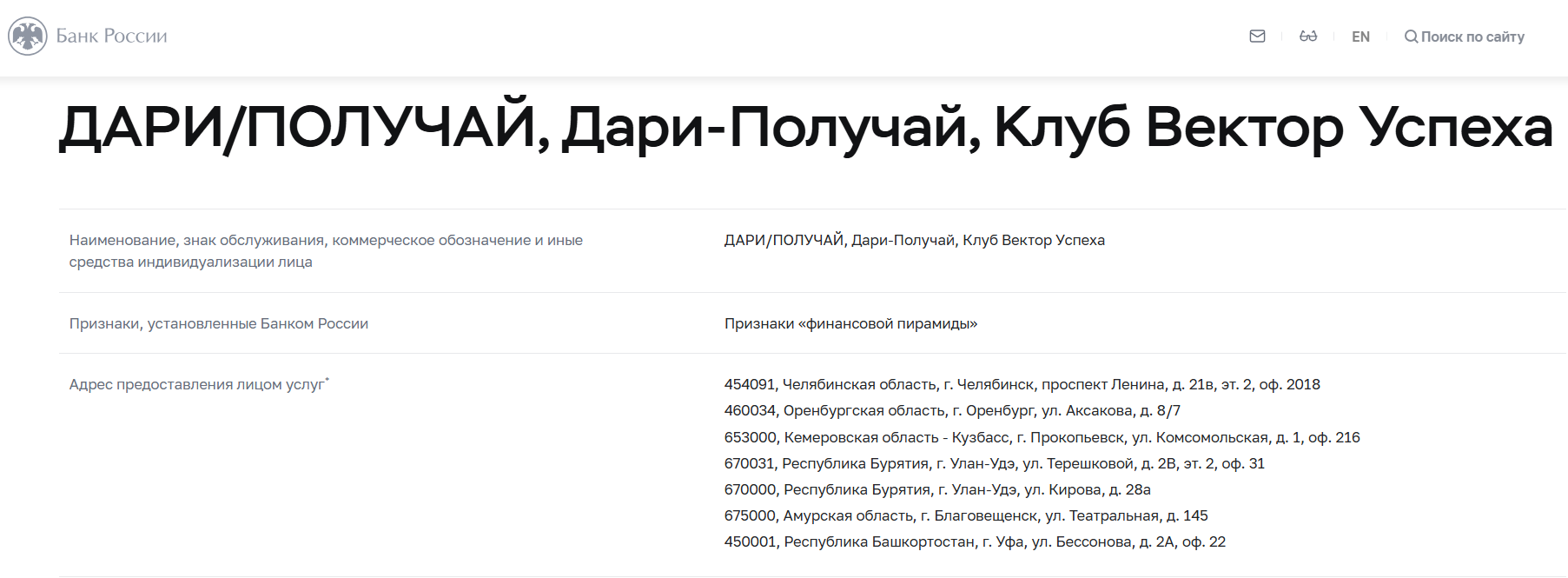Open the envelope contact icon
The image size is (1568, 578).
click(x=1257, y=37)
